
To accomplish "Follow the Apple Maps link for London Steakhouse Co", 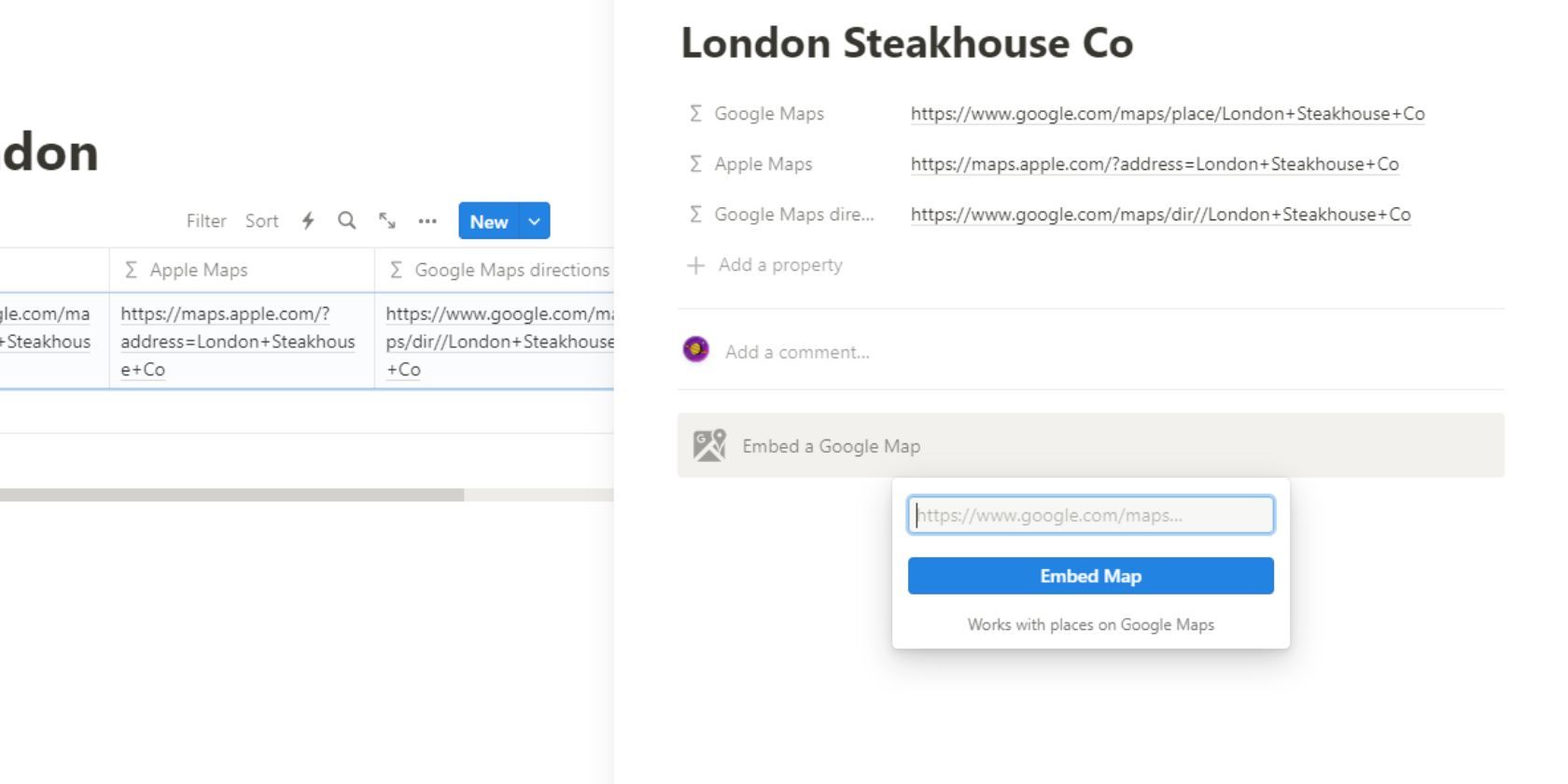I will click(1153, 164).
